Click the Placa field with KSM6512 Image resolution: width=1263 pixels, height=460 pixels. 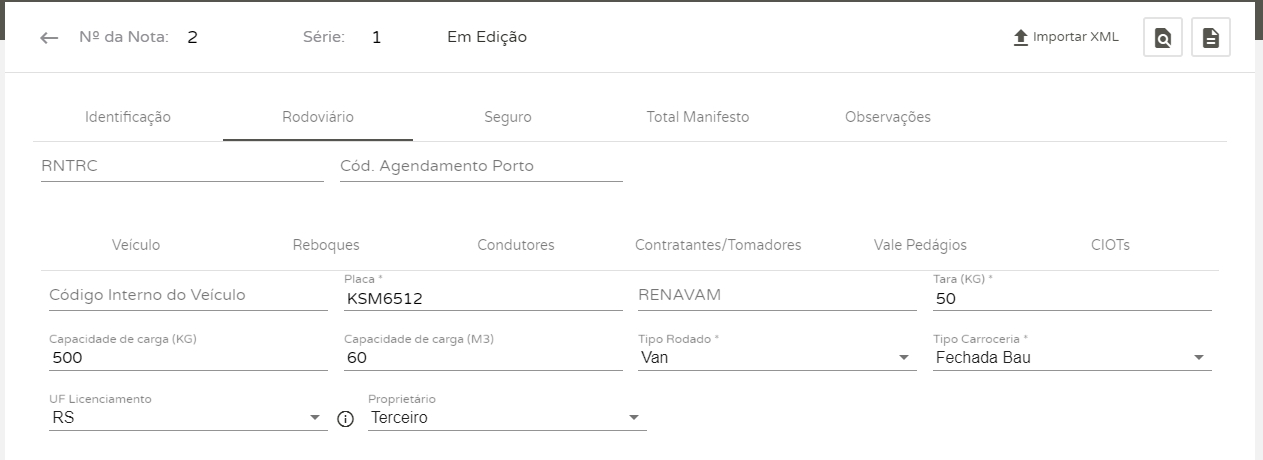coord(482,298)
